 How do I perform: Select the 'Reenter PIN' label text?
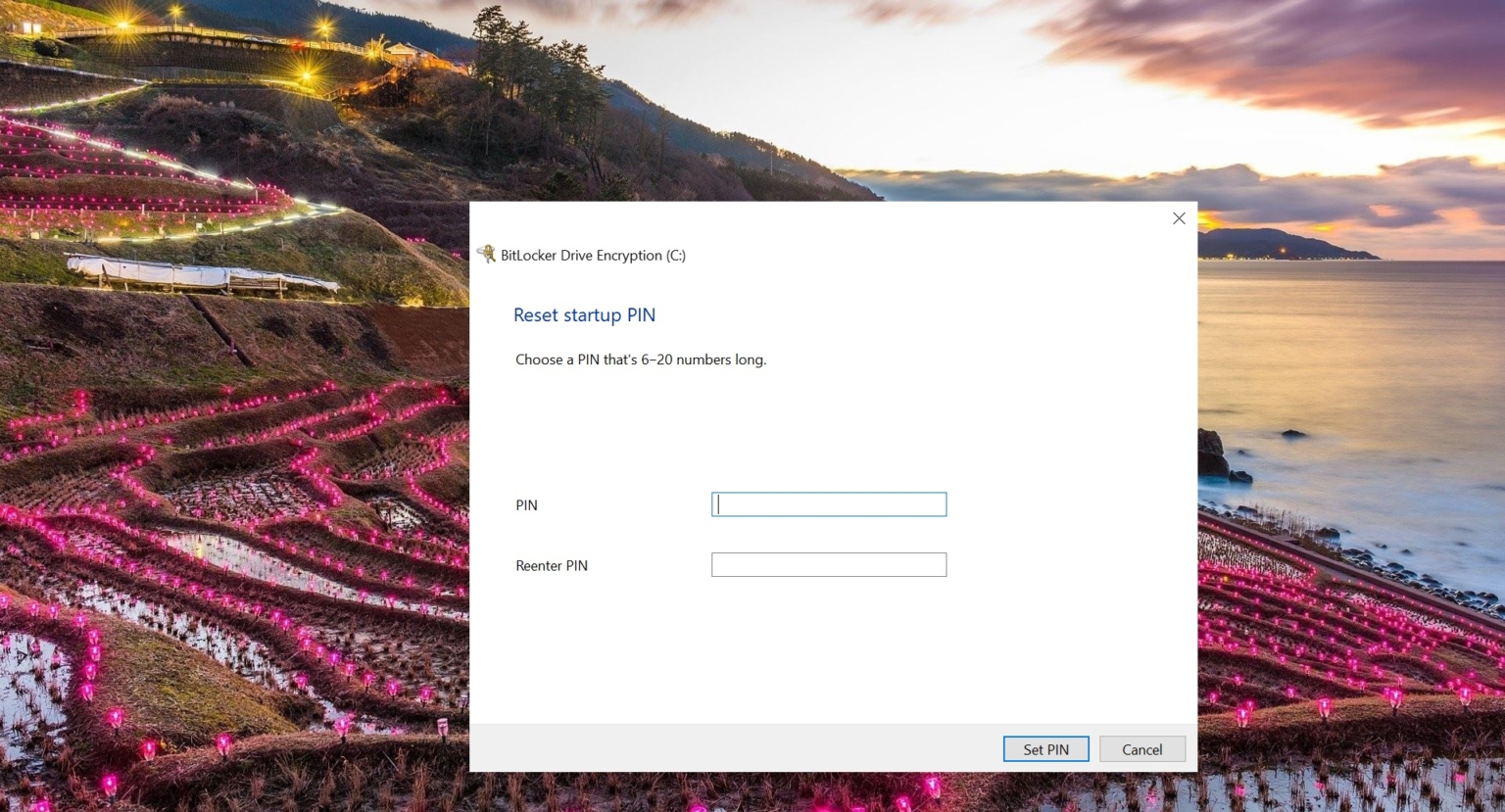[552, 565]
